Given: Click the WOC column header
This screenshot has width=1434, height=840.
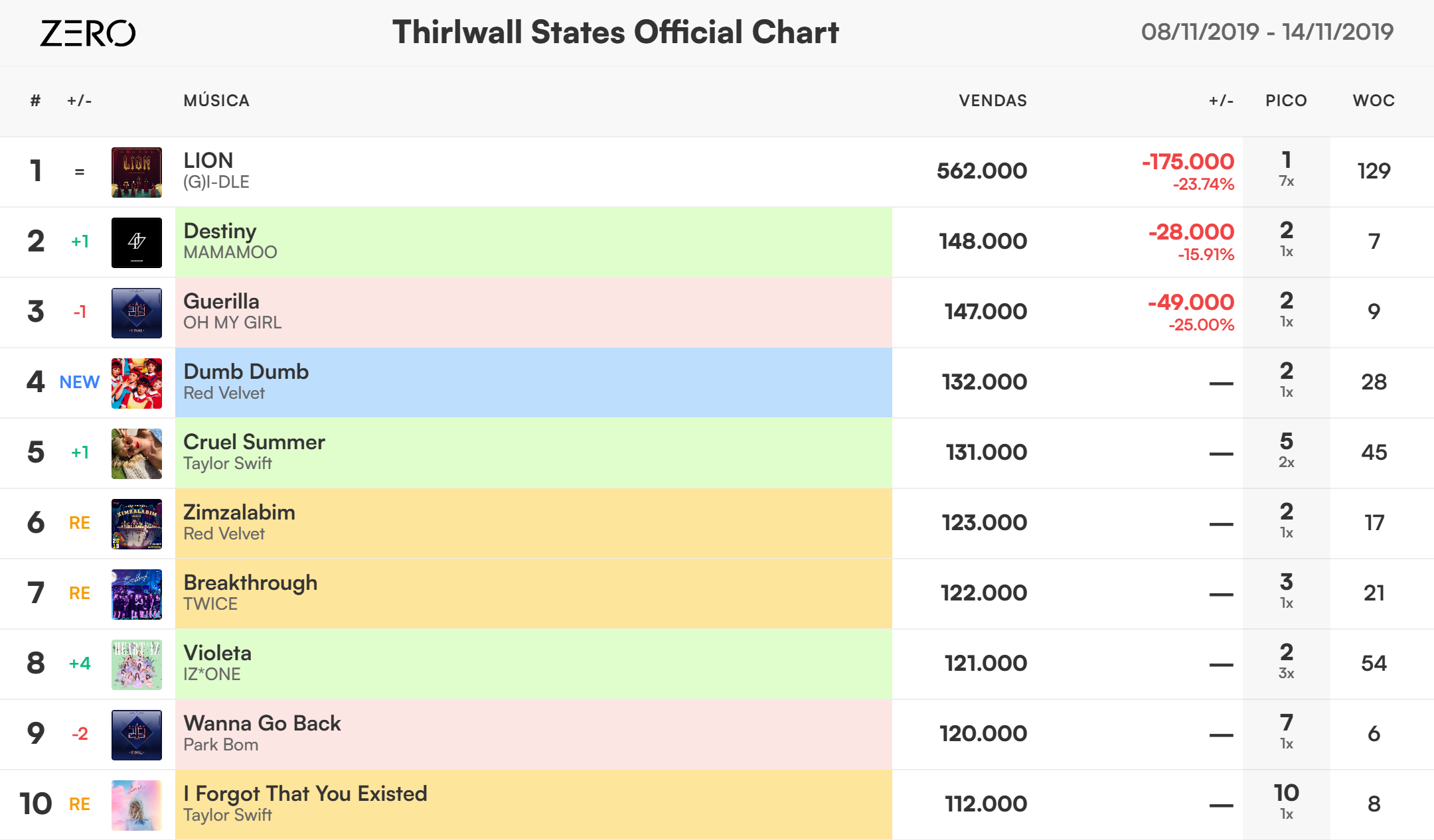Looking at the screenshot, I should 1374,101.
